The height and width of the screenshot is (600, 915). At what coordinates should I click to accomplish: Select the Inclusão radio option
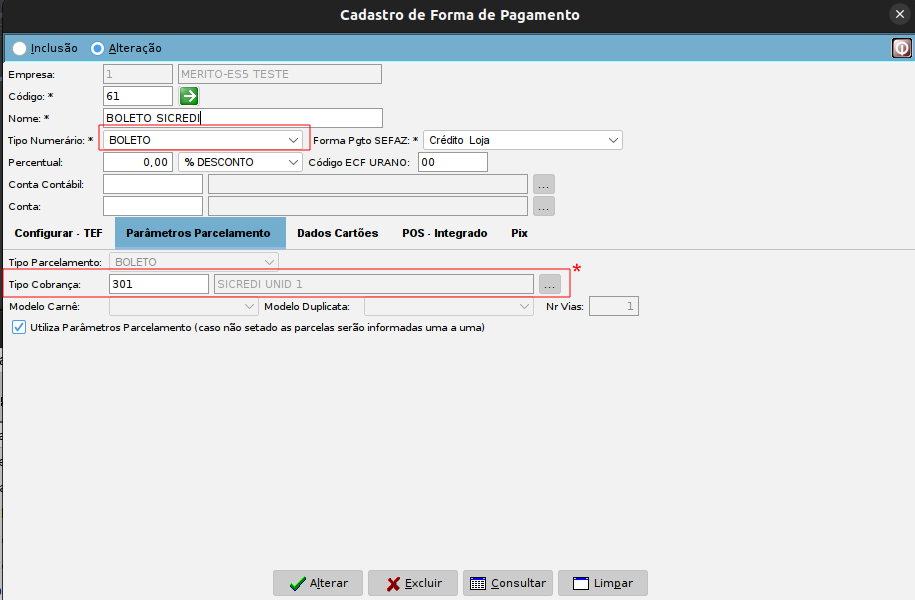pyautogui.click(x=19, y=48)
